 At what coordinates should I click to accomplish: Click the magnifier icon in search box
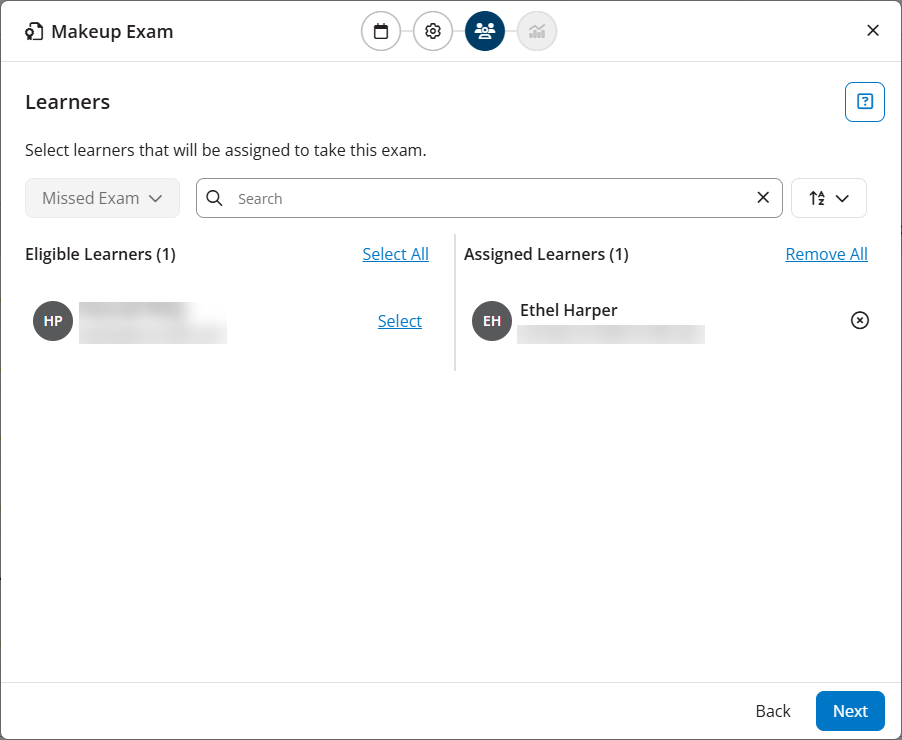[214, 198]
